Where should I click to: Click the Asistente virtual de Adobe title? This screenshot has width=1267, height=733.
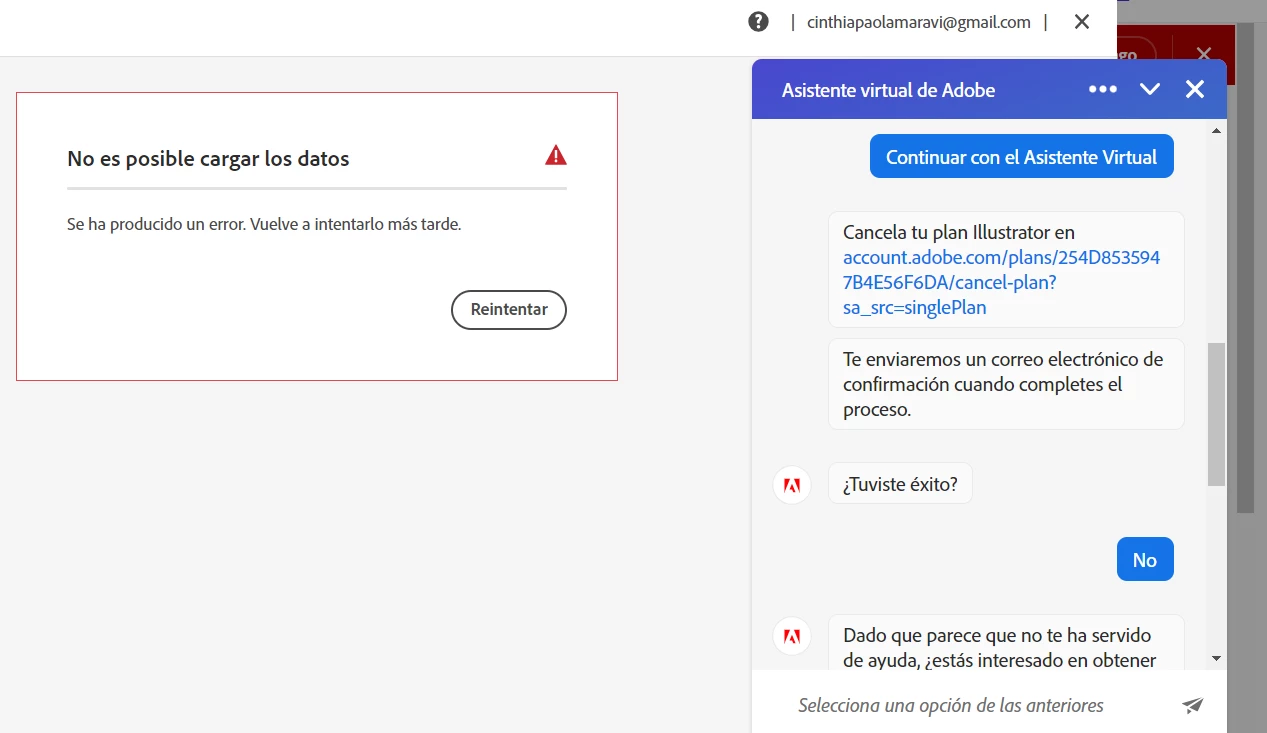(888, 90)
